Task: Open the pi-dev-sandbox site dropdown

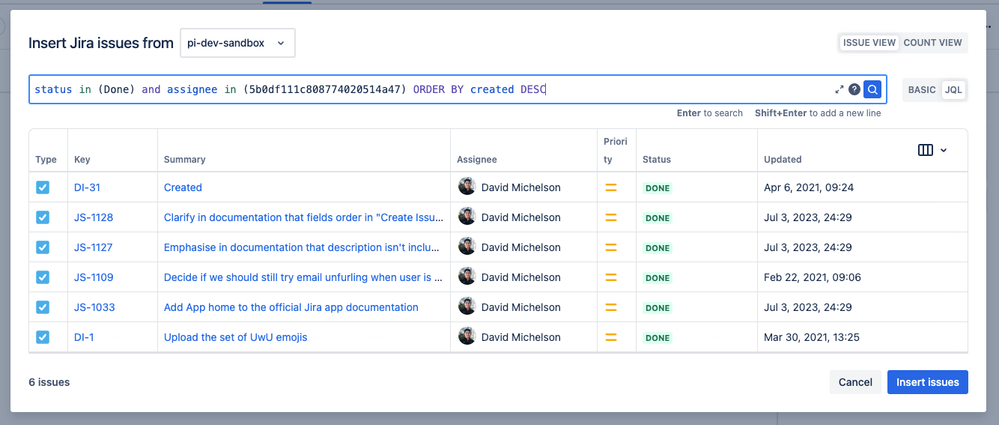Action: [x=238, y=43]
